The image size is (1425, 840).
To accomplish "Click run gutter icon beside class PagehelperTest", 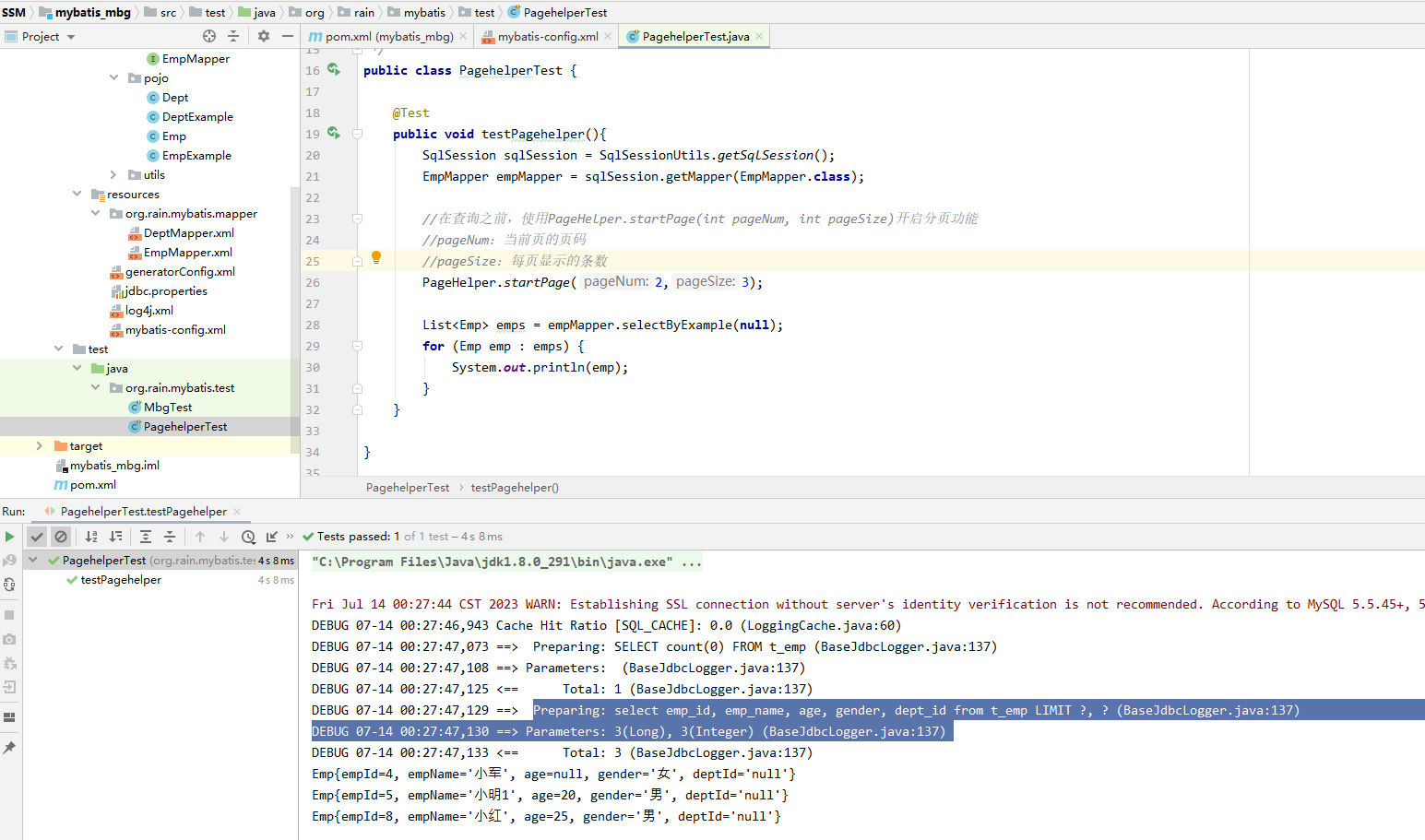I will click(x=334, y=70).
